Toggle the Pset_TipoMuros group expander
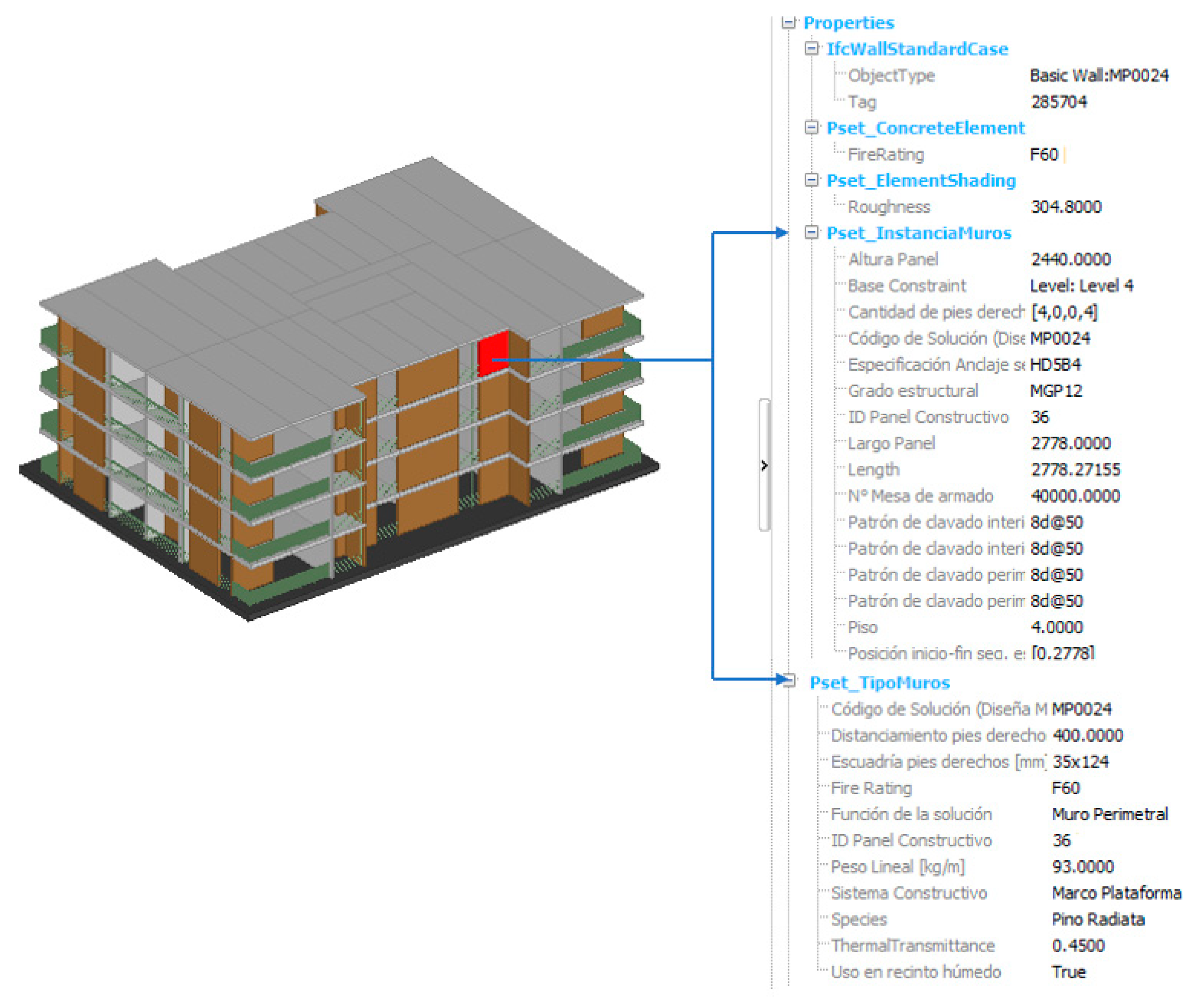The height and width of the screenshot is (1008, 1191). coord(789,681)
